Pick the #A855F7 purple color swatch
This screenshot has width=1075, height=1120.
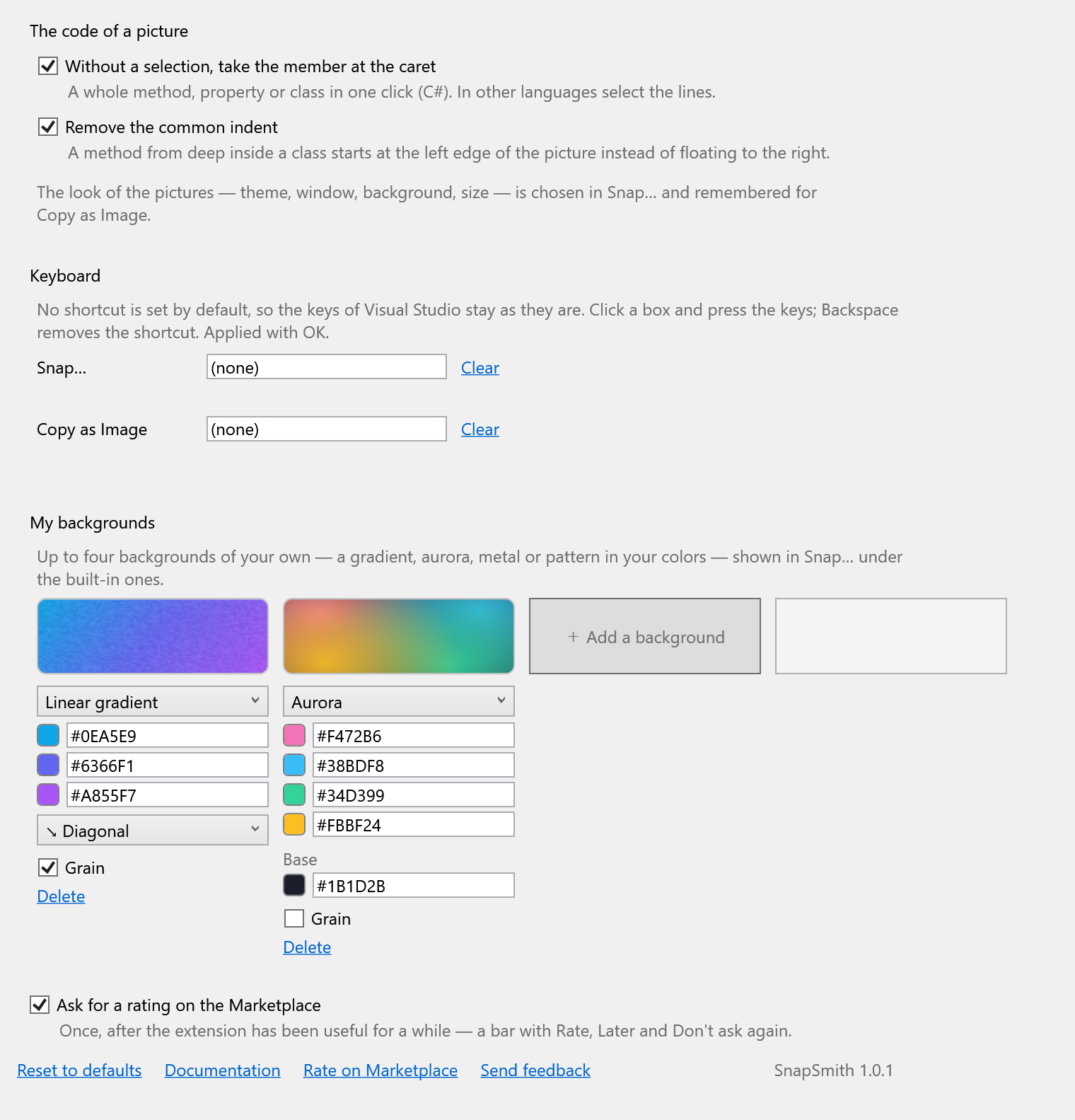[x=48, y=795]
